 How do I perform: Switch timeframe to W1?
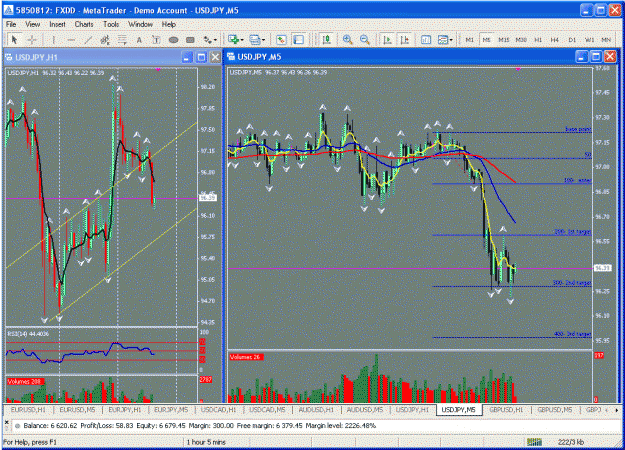(x=589, y=40)
